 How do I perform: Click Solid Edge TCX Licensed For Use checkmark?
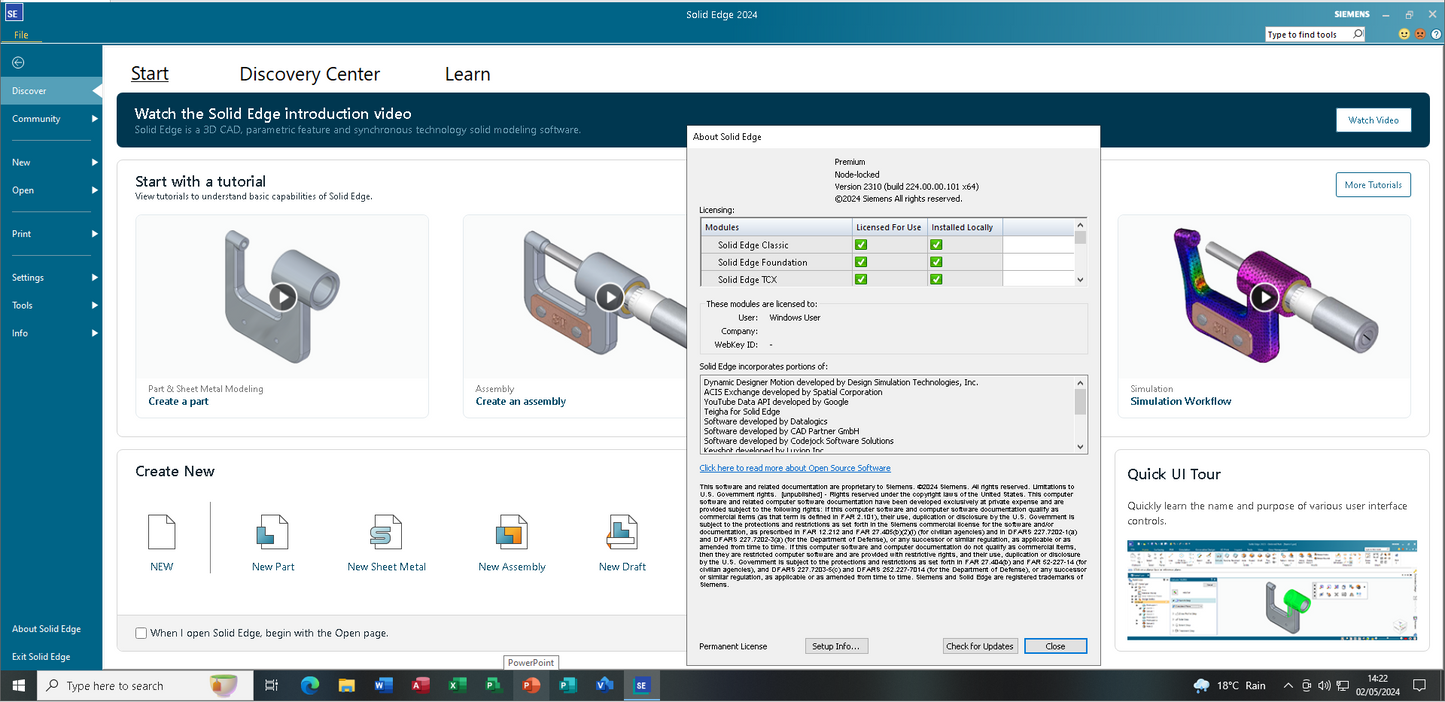tap(861, 279)
